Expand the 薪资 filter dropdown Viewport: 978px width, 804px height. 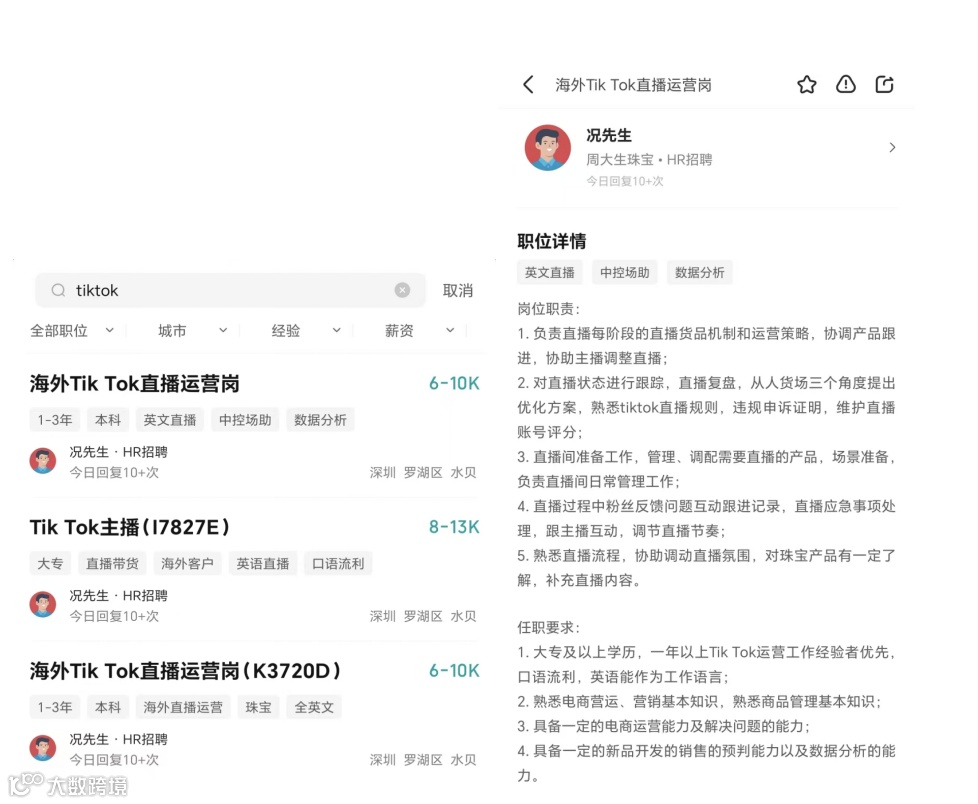pyautogui.click(x=419, y=331)
